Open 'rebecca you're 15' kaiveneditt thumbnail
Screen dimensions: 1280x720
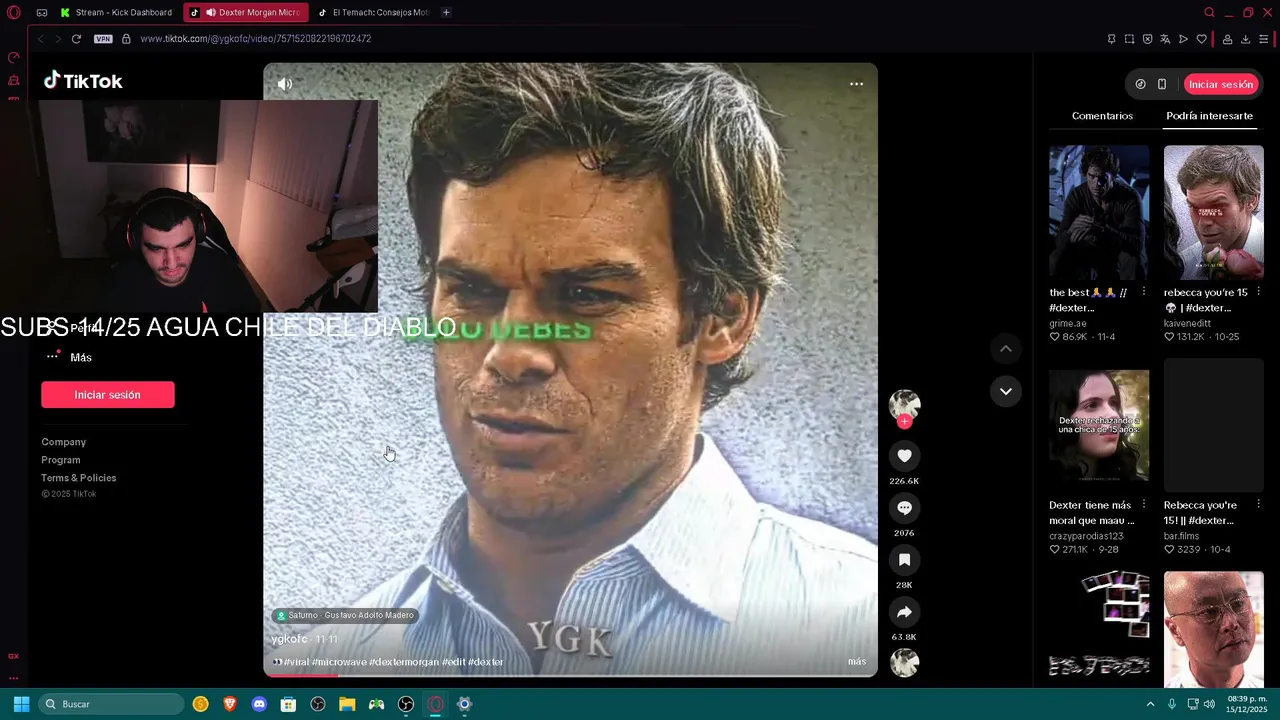point(1214,212)
